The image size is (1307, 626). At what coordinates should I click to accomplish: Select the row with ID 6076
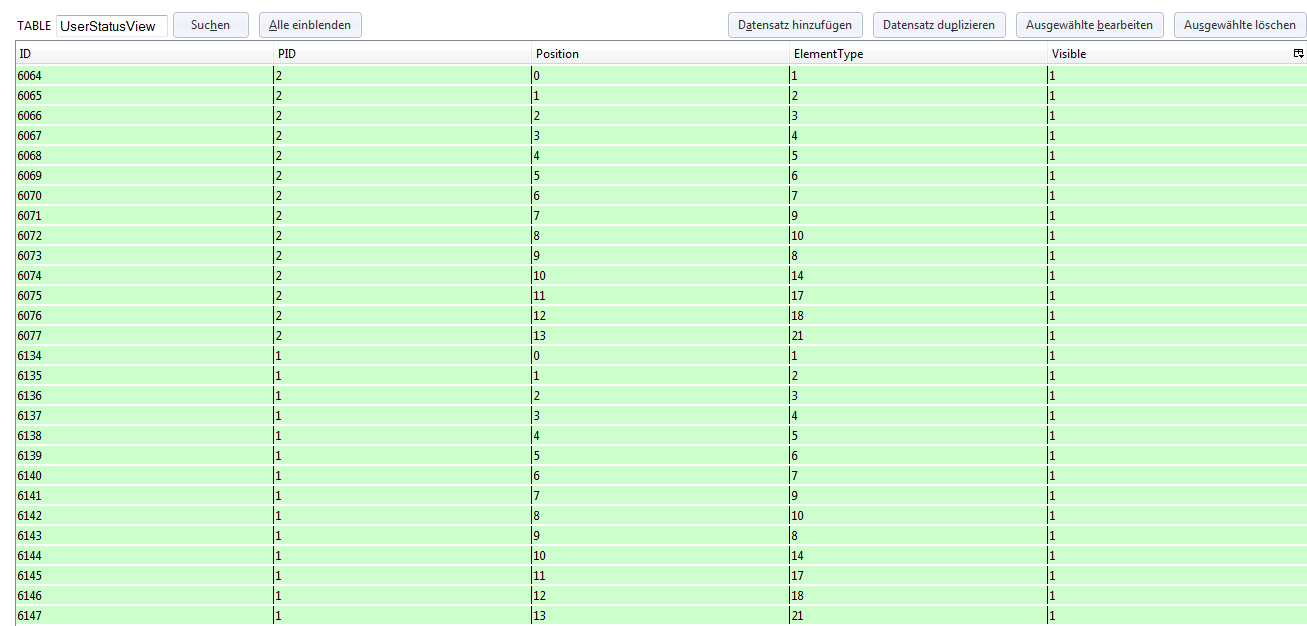coord(661,316)
